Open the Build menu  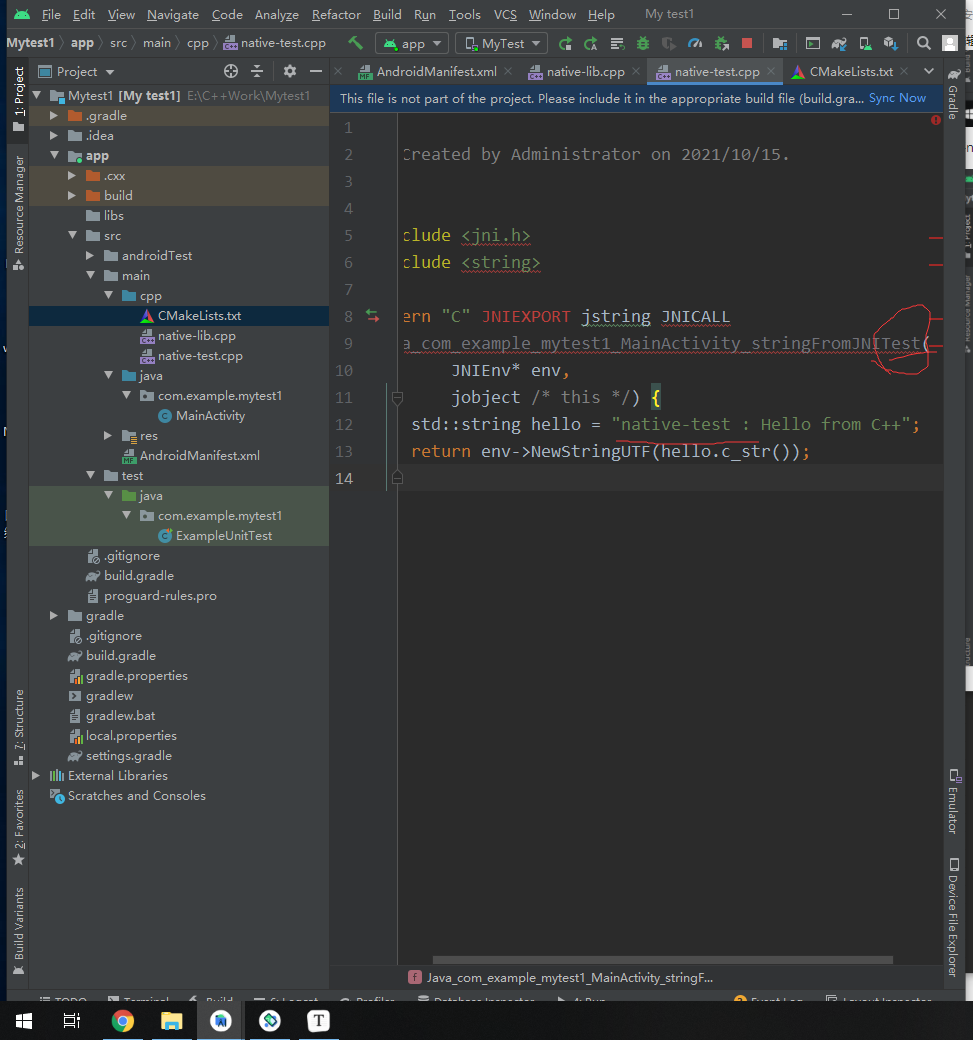tap(387, 15)
